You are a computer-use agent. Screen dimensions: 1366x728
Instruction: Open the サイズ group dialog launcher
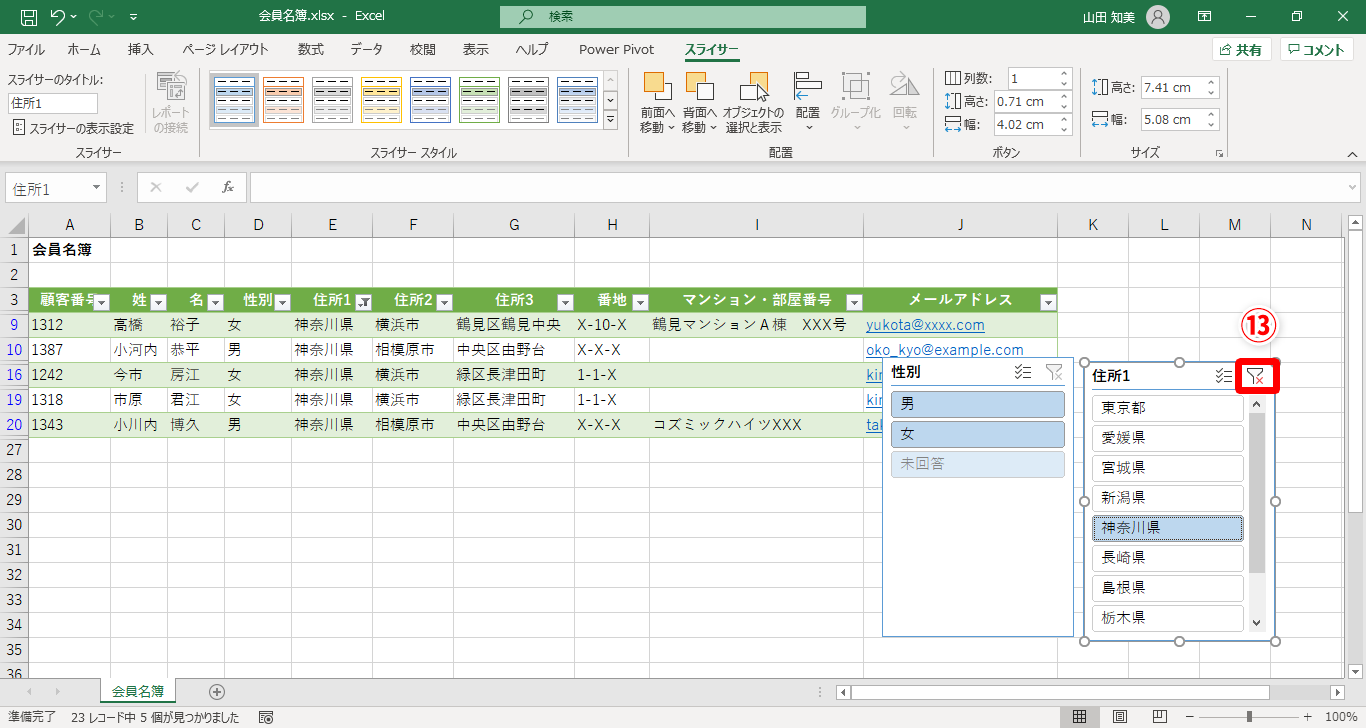point(1219,154)
